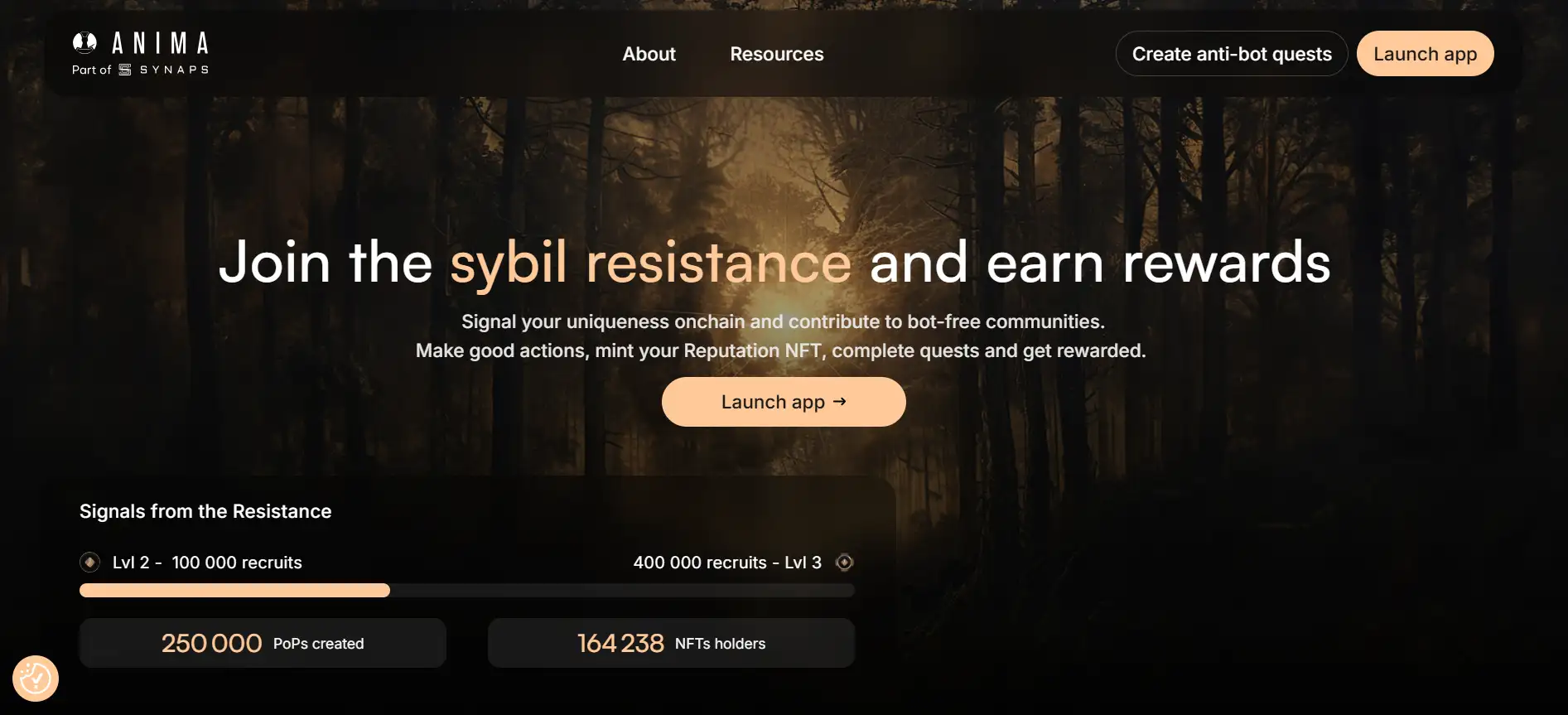The height and width of the screenshot is (715, 1568).
Task: Click the Lvl 3 badge icon
Action: click(x=844, y=562)
